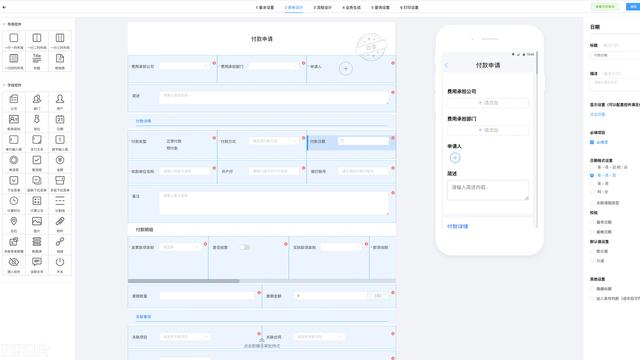Viewport: 640px width, 360px height.
Task: Open the 费用承担公司 dropdown in form
Action: tap(184, 66)
